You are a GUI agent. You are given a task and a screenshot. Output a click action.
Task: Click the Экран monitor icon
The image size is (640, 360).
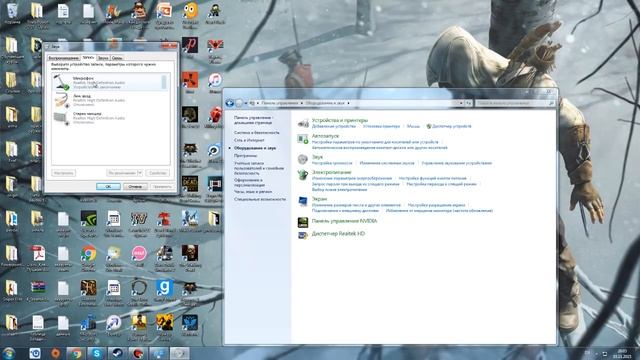click(x=302, y=202)
